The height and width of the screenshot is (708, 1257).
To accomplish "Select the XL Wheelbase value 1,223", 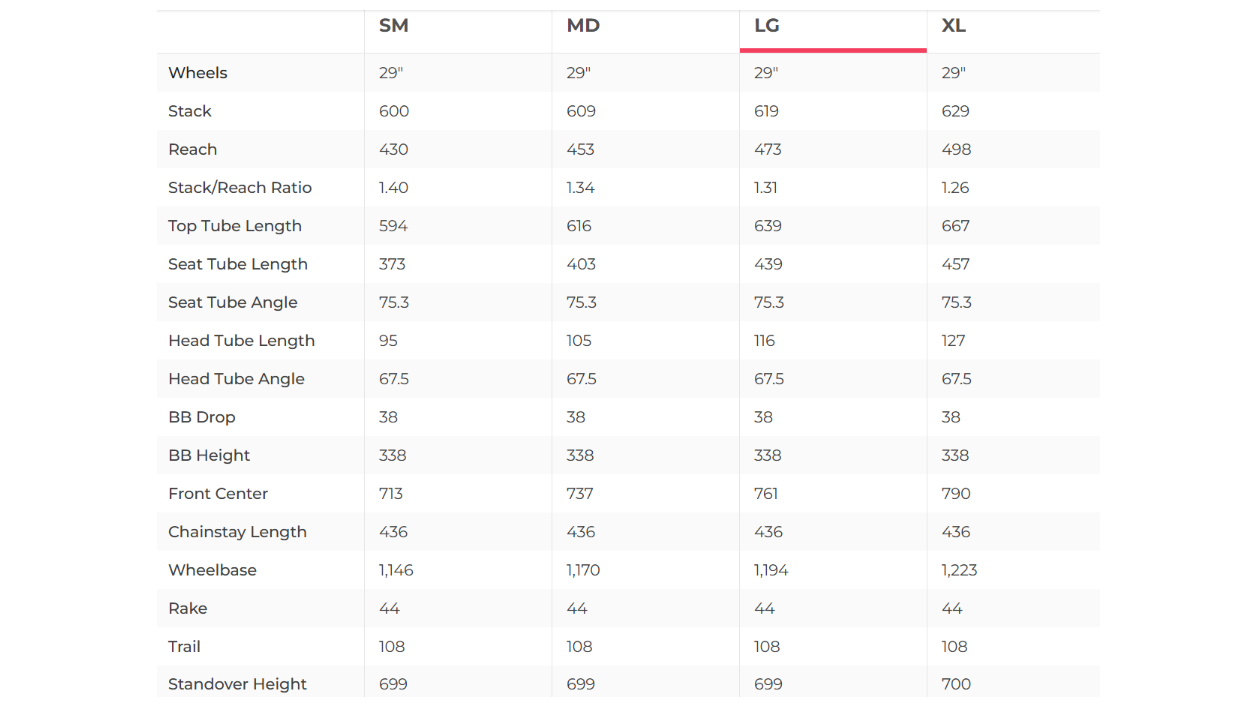I will (959, 570).
